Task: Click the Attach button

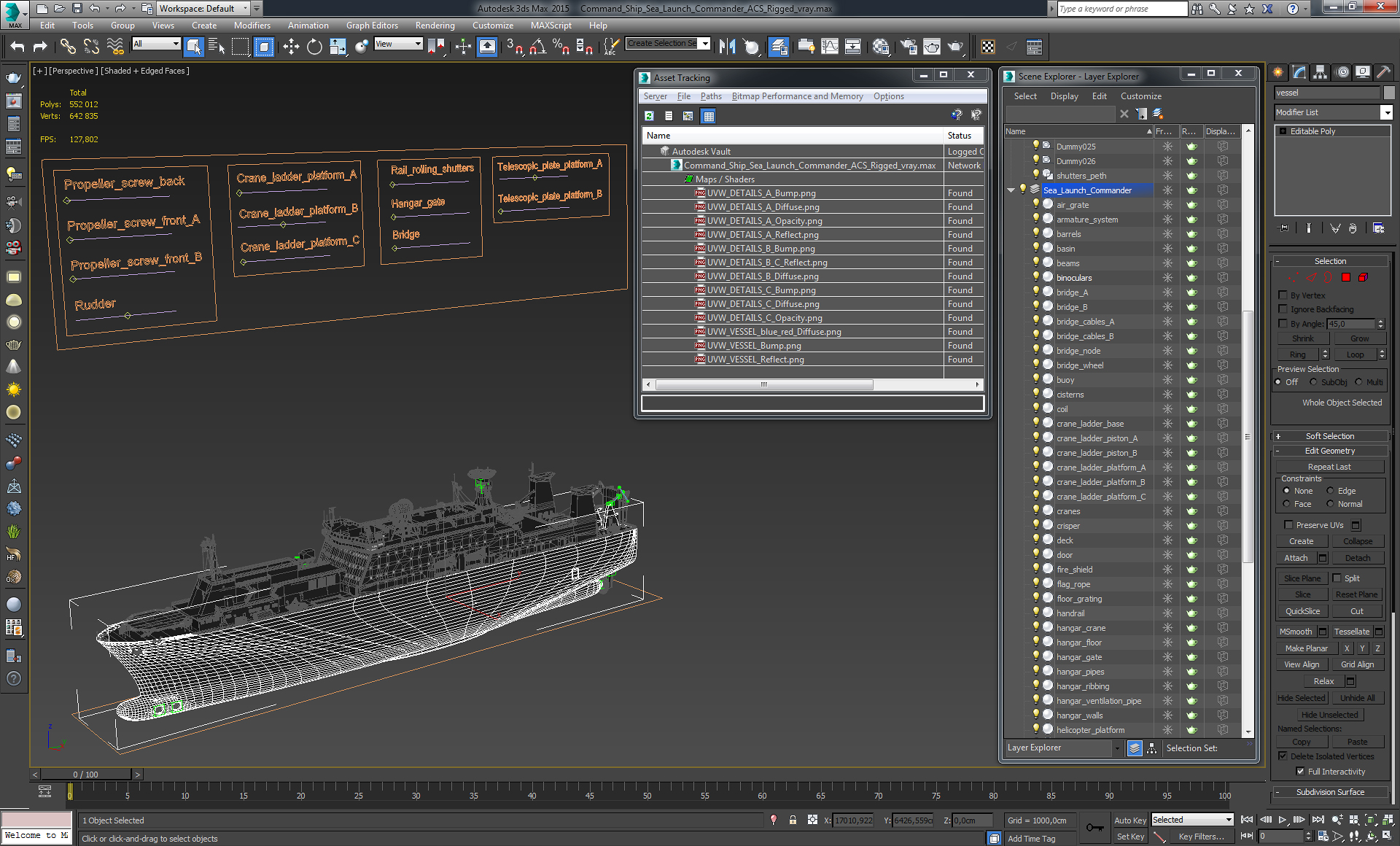Action: click(x=1296, y=558)
